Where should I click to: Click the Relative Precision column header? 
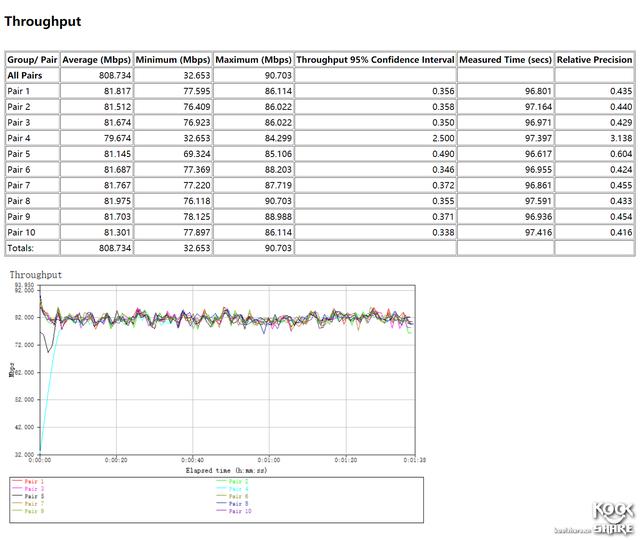point(594,60)
